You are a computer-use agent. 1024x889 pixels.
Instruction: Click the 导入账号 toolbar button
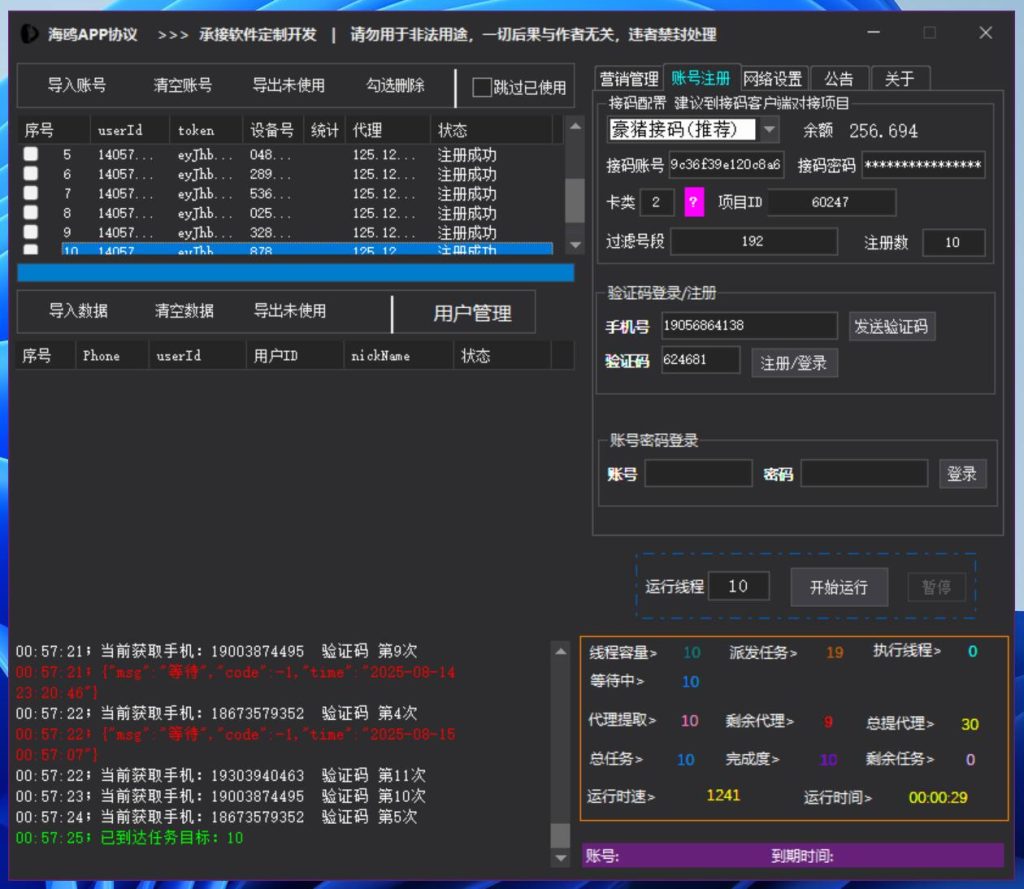76,86
